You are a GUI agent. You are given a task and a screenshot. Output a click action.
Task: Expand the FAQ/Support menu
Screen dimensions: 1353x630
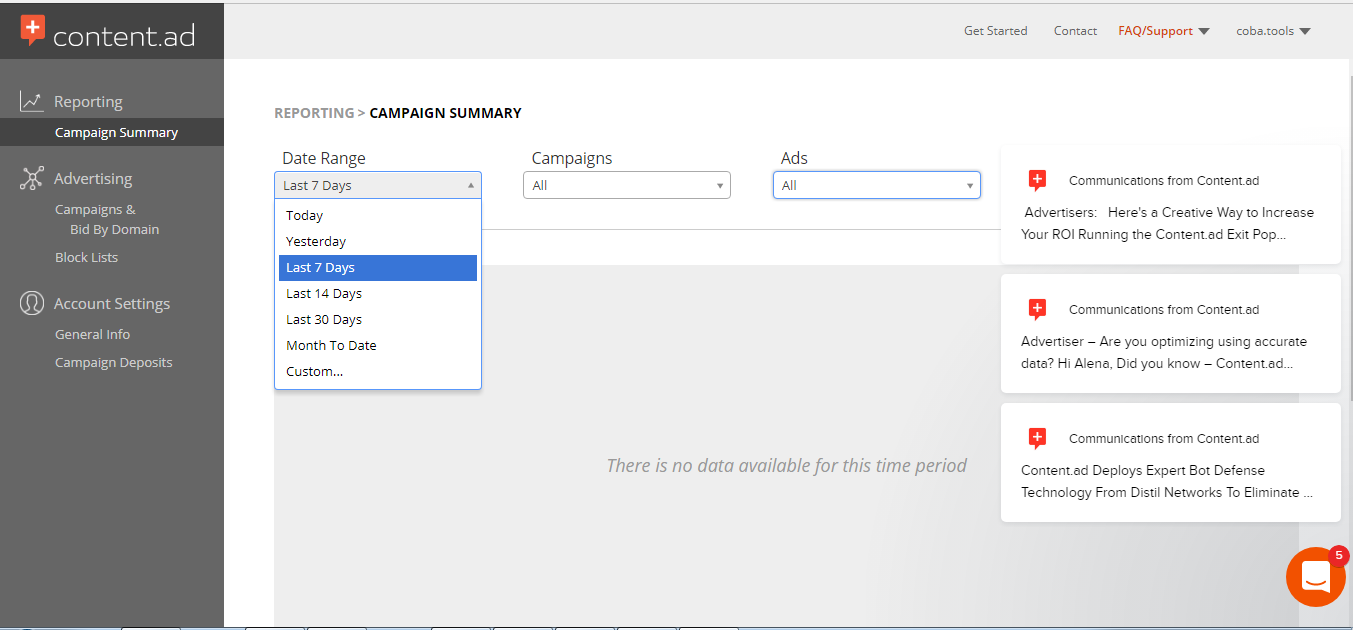[1163, 31]
